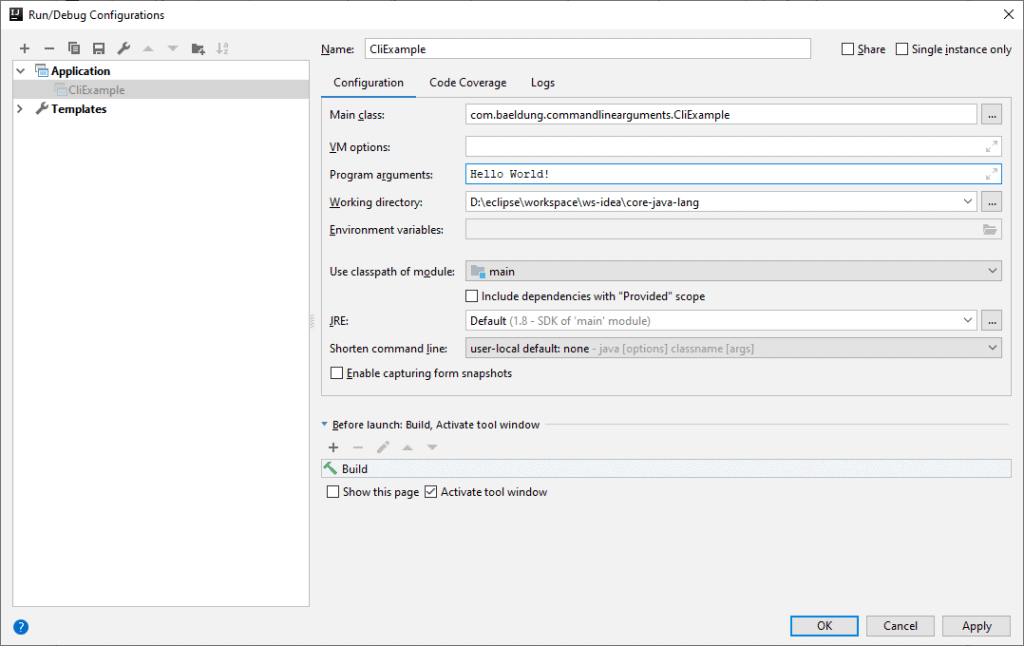Add new configuration with plus icon
This screenshot has width=1024, height=646.
(x=25, y=48)
